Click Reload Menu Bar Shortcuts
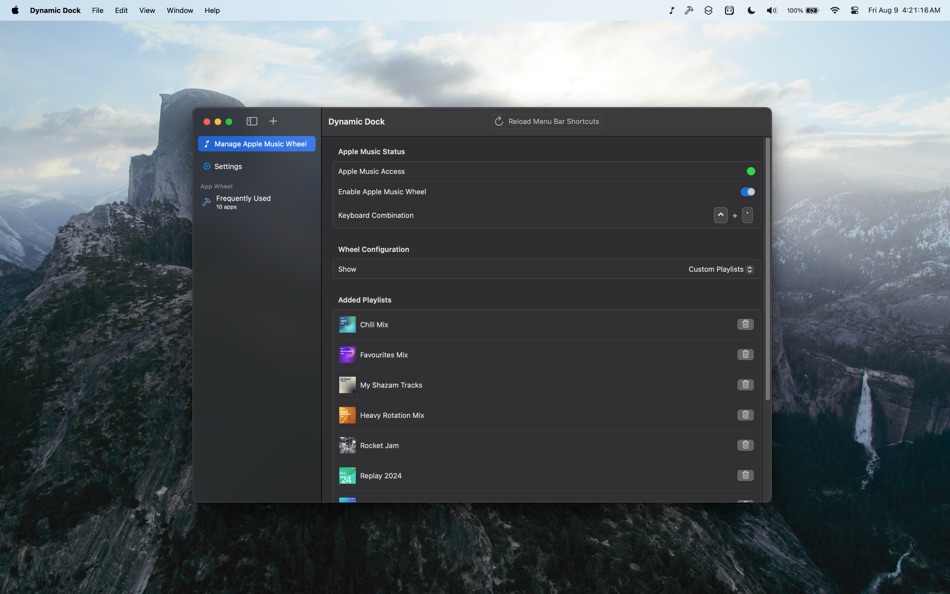950x594 pixels. [x=544, y=121]
